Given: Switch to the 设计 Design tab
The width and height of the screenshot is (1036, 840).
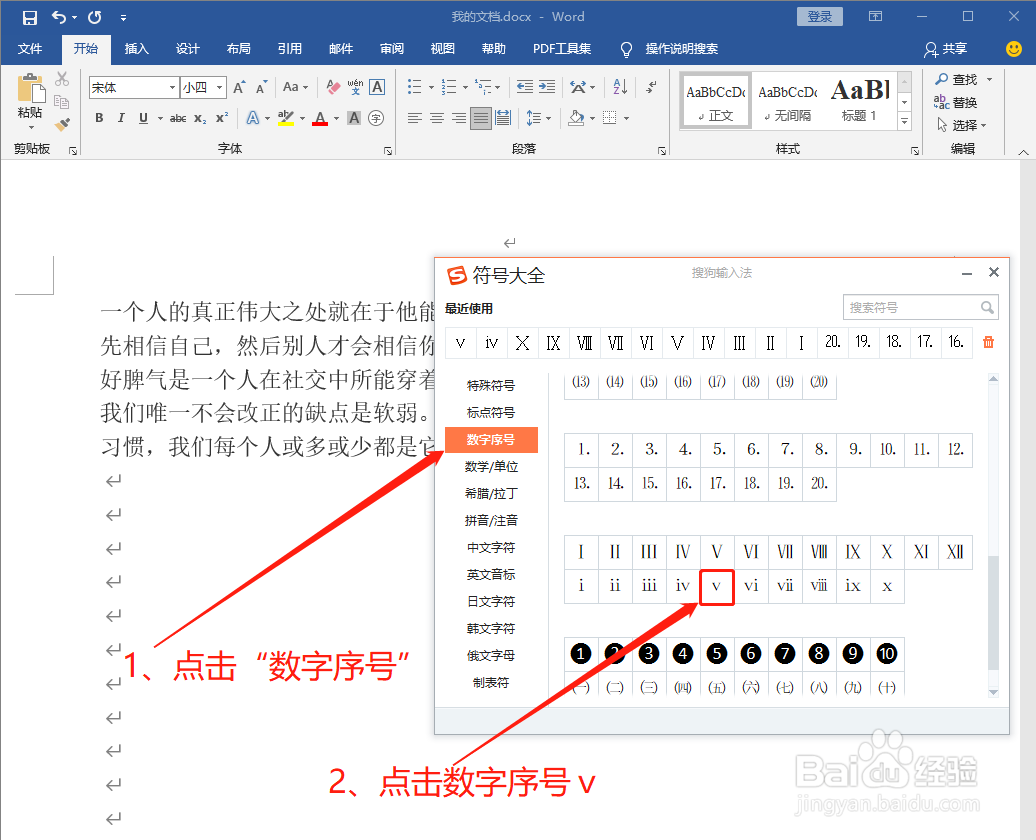Looking at the screenshot, I should click(x=188, y=48).
